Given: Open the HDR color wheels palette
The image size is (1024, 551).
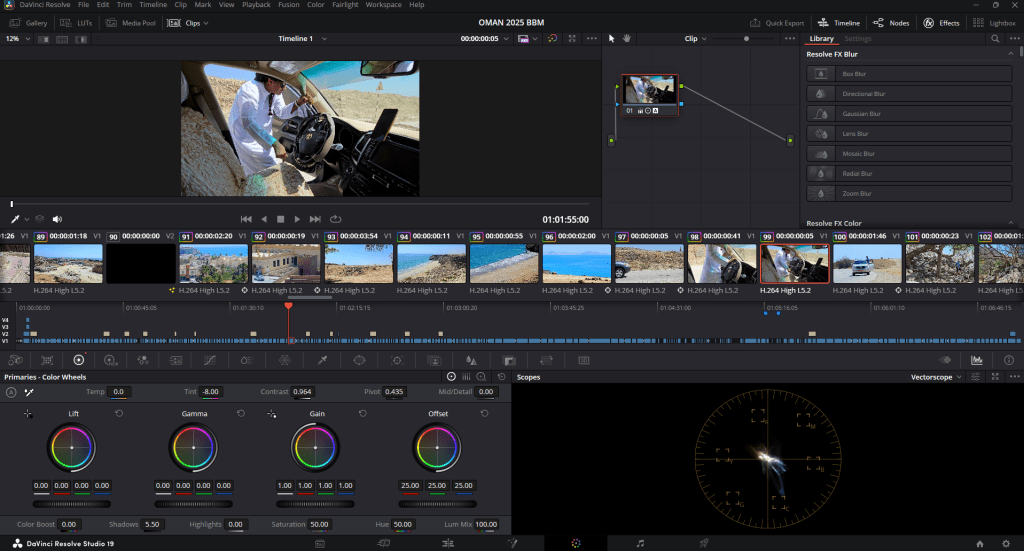Looking at the screenshot, I should [x=110, y=360].
